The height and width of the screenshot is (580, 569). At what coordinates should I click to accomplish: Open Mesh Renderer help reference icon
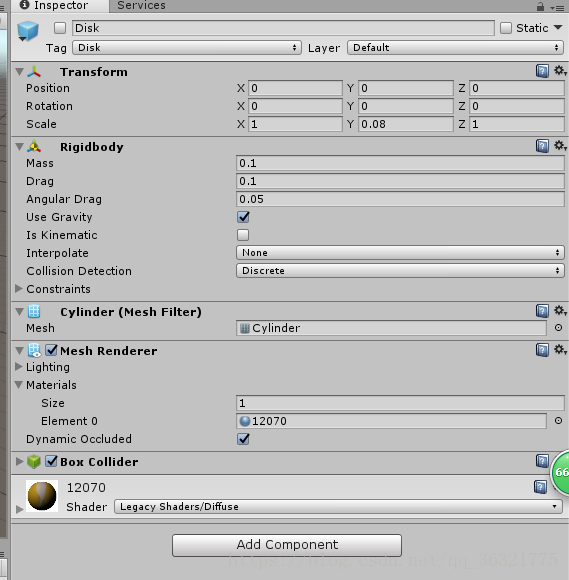[x=542, y=350]
